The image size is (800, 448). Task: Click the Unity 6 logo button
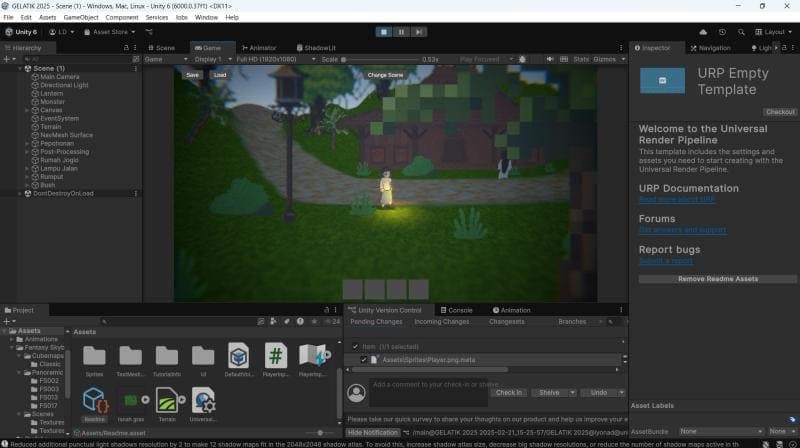[x=21, y=32]
